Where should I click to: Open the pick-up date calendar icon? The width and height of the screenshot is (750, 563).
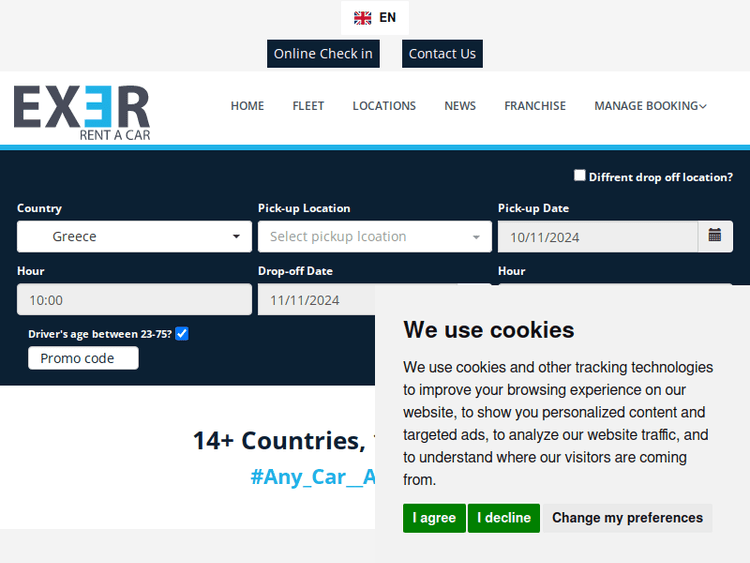(715, 236)
